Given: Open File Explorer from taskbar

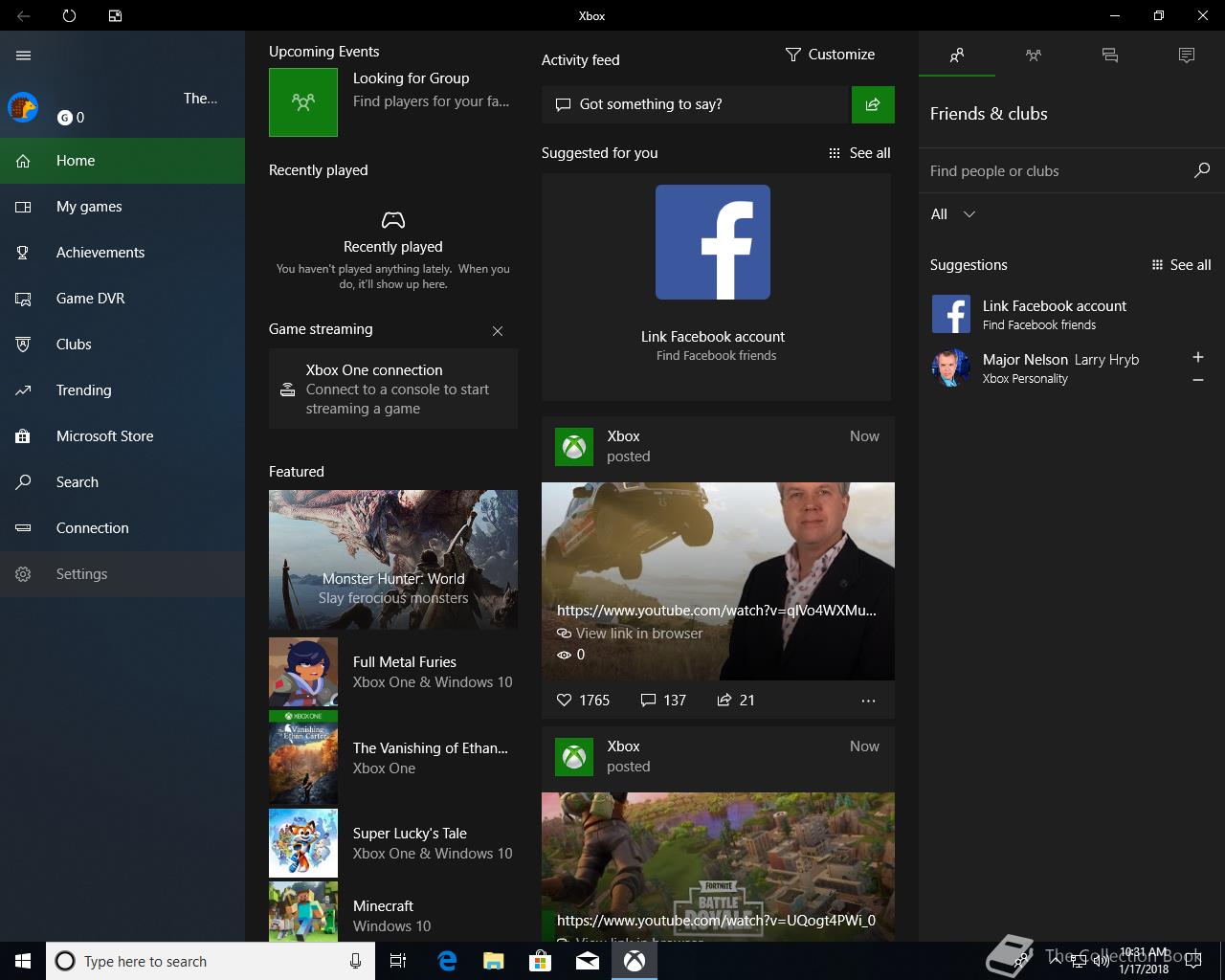Looking at the screenshot, I should pos(493,961).
